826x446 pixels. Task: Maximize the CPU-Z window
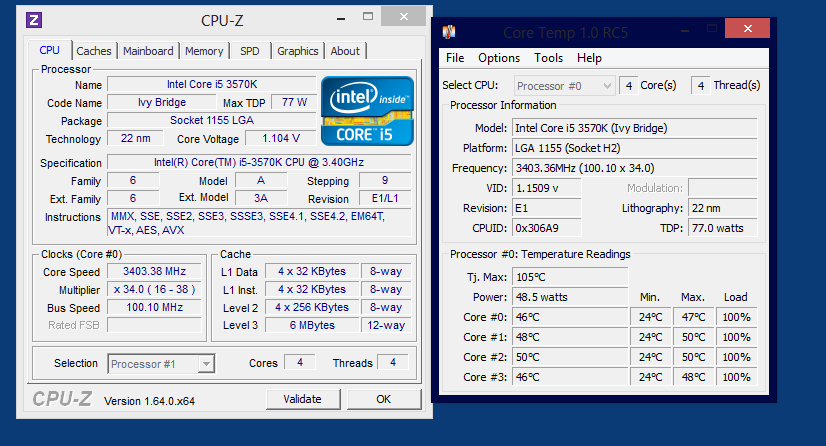pyautogui.click(x=368, y=17)
